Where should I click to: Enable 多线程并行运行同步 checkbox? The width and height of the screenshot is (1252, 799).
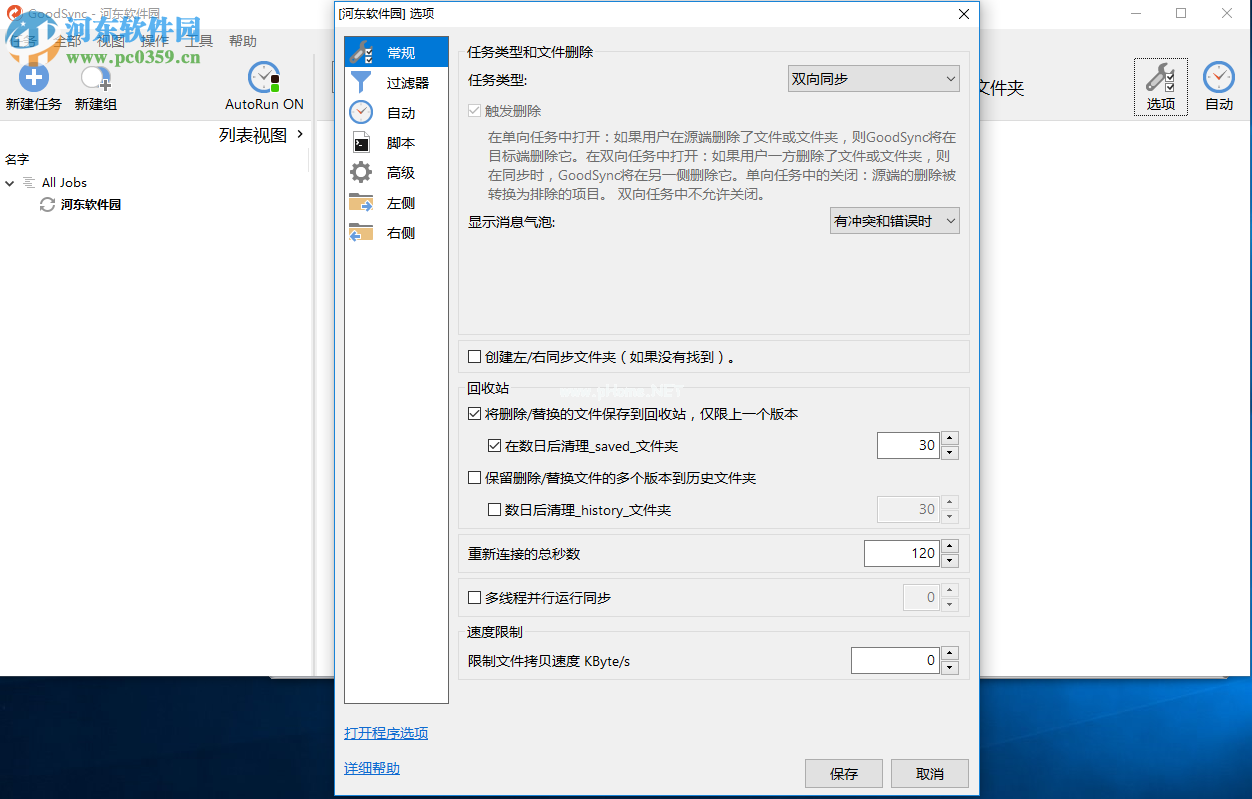click(x=475, y=598)
